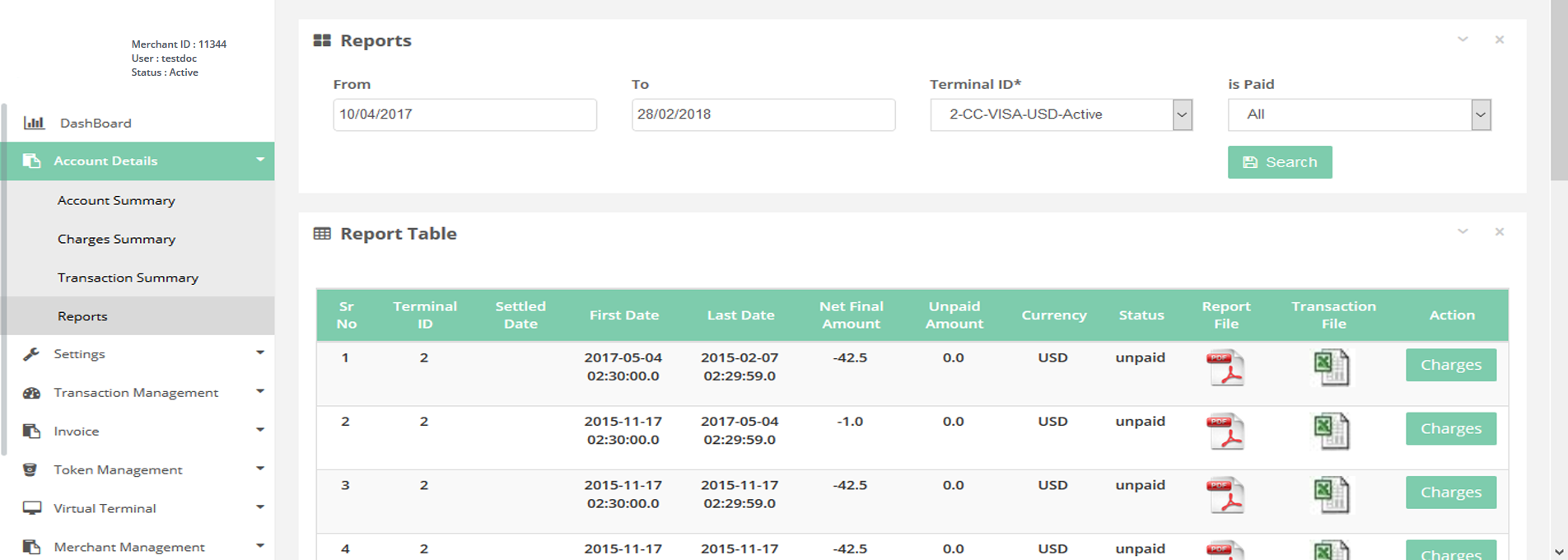Open Account Summary page
Viewport: 1568px width, 560px height.
pos(116,200)
